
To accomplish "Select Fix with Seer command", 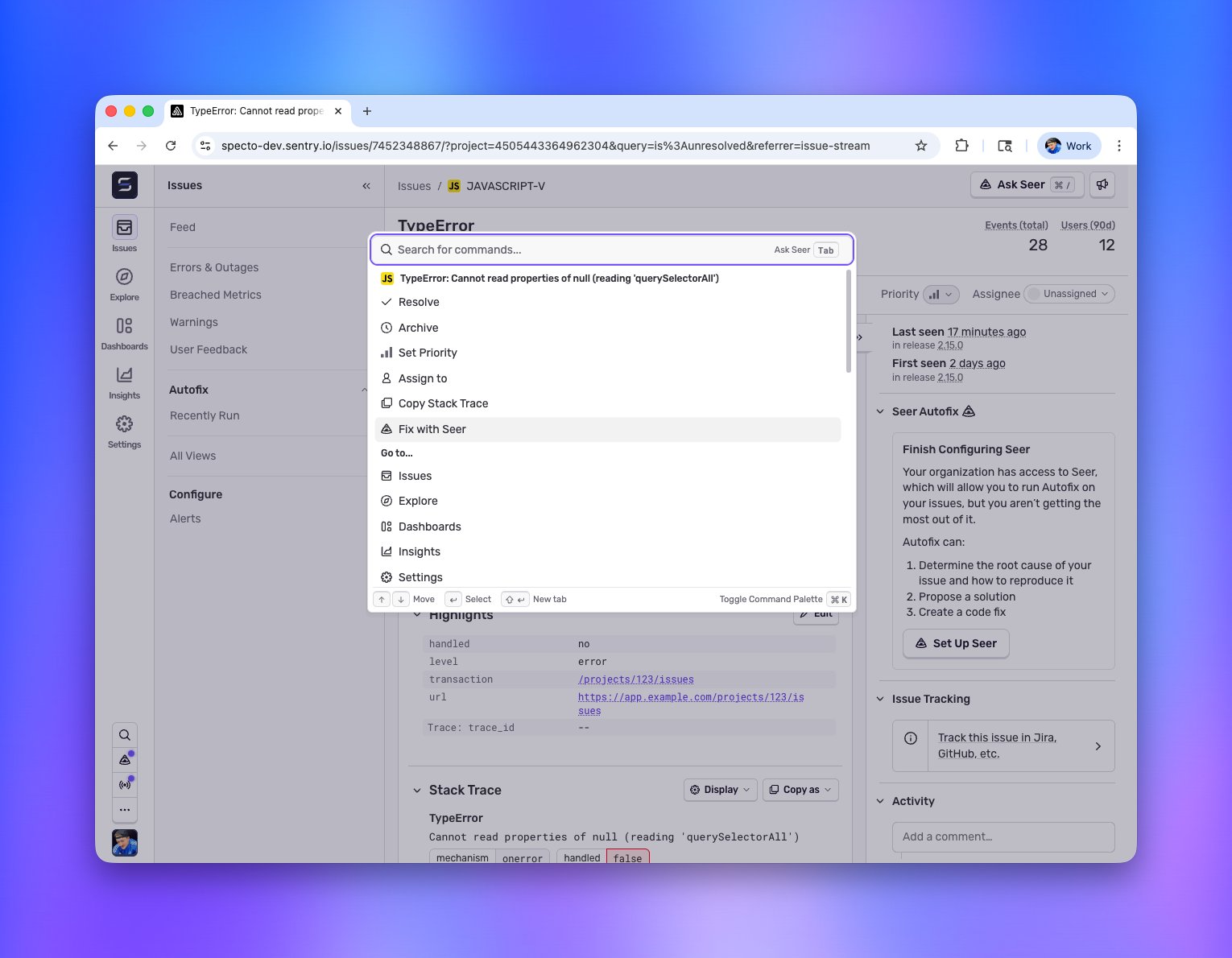I will point(608,429).
